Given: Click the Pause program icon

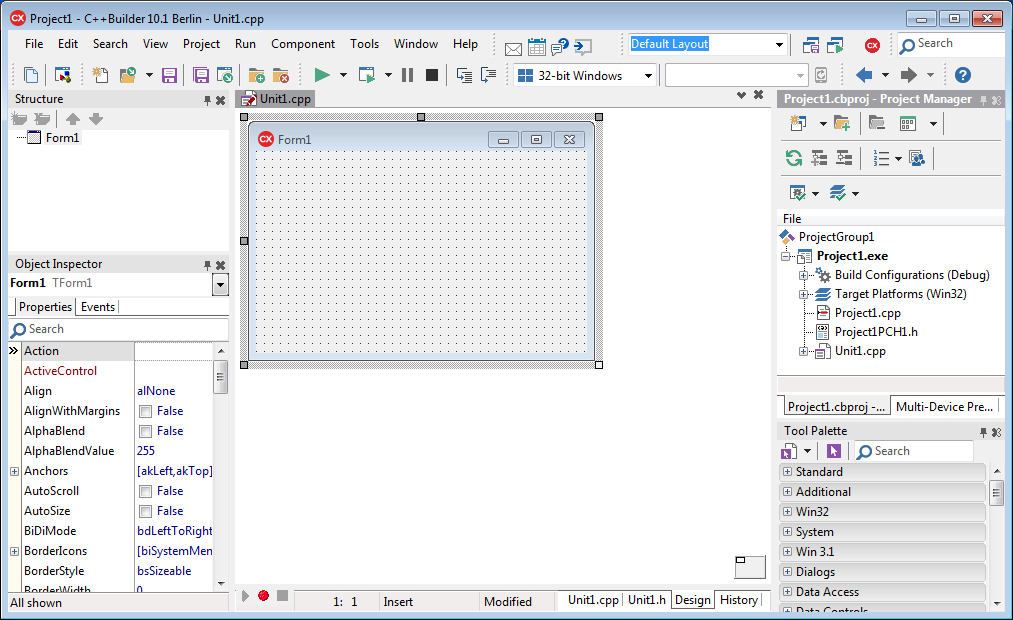Looking at the screenshot, I should tap(407, 75).
